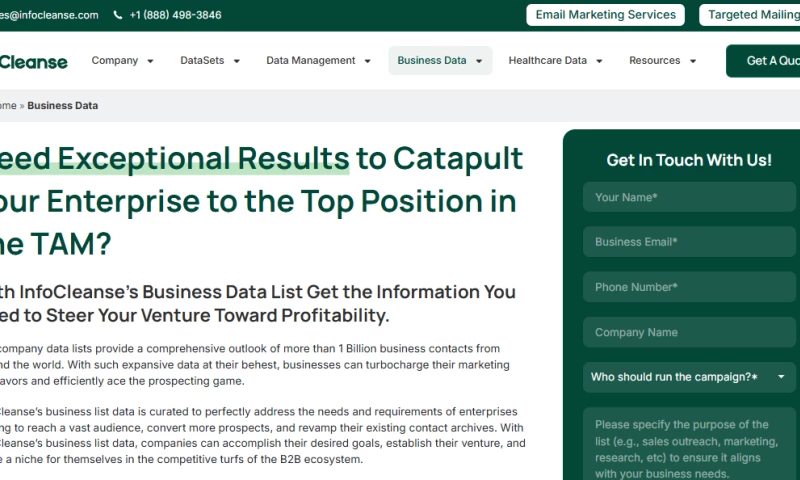The image size is (800, 480).
Task: Expand the DataSets dropdown arrow
Action: (237, 61)
